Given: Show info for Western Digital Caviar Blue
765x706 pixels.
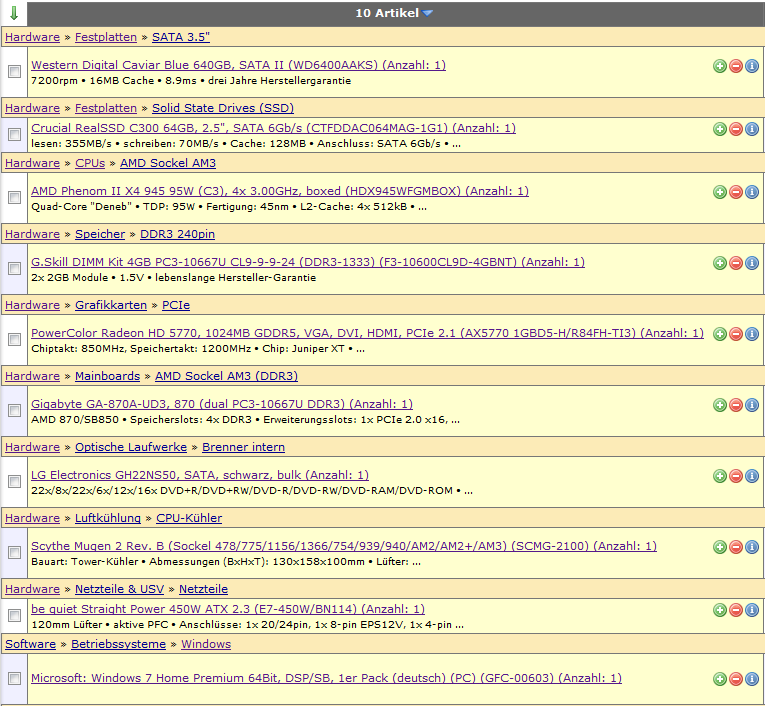Looking at the screenshot, I should coord(752,66).
